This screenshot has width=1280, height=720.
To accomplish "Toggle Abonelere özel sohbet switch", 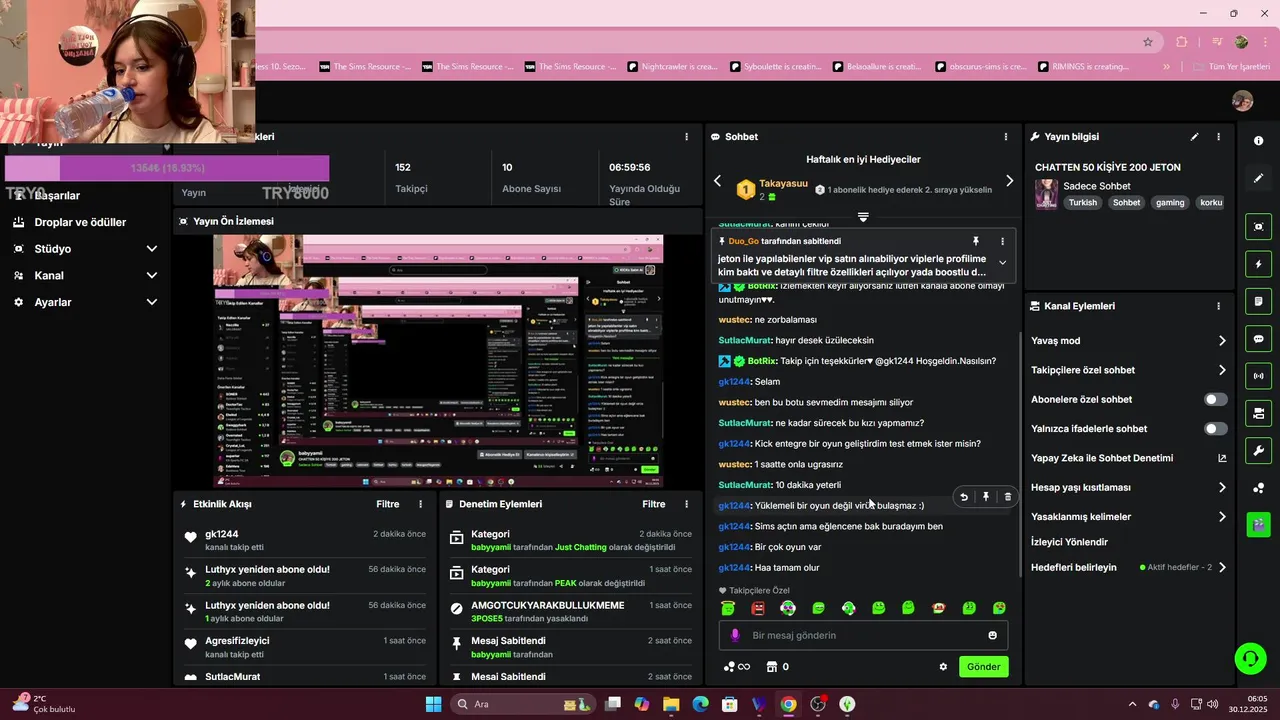I will click(x=1215, y=399).
